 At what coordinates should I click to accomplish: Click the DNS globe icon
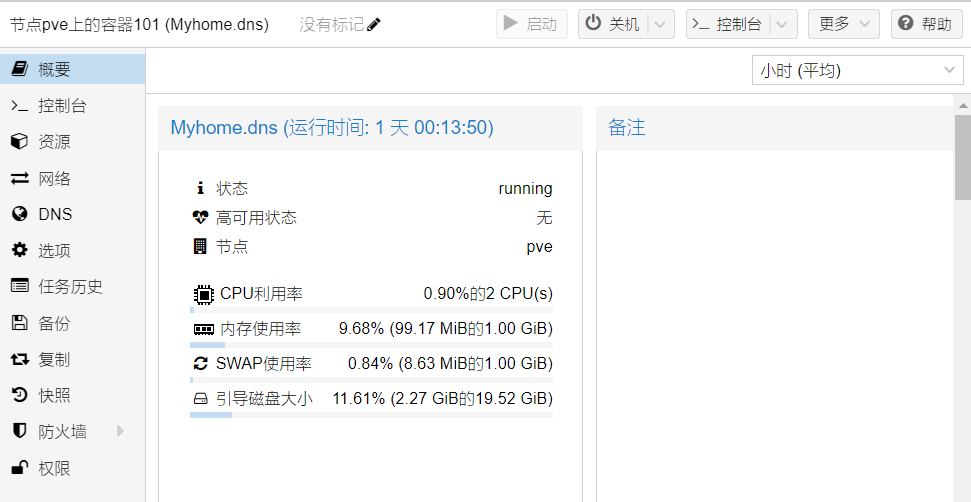click(x=20, y=214)
